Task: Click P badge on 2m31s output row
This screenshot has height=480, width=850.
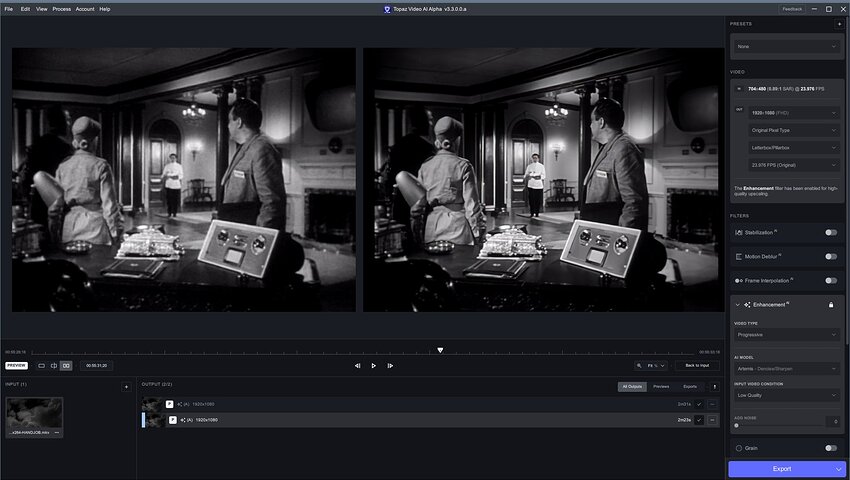Action: coord(170,404)
